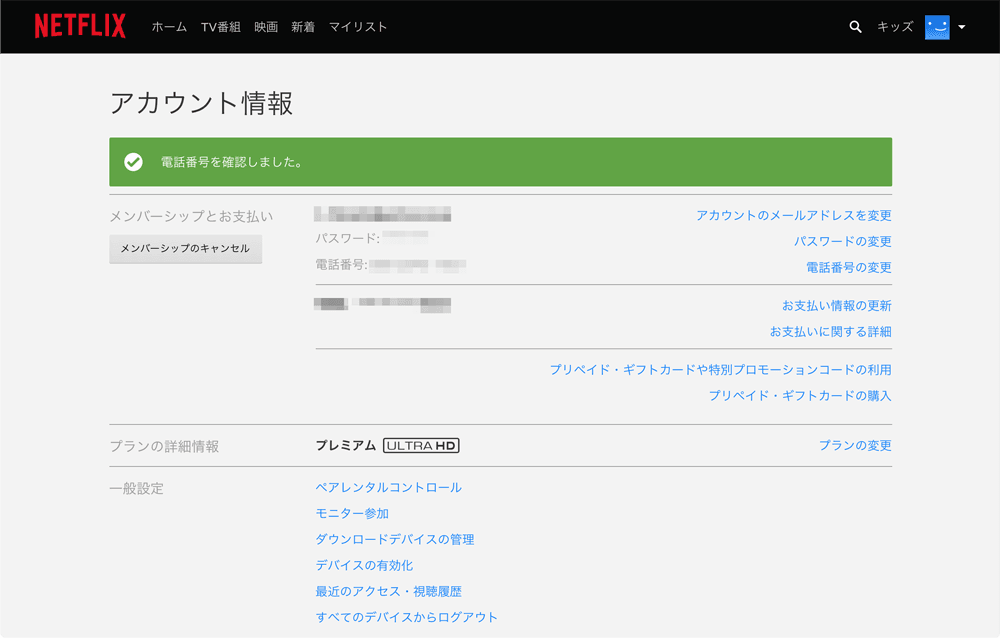Open 最近のアクセス・視聴履歴 link

(388, 592)
